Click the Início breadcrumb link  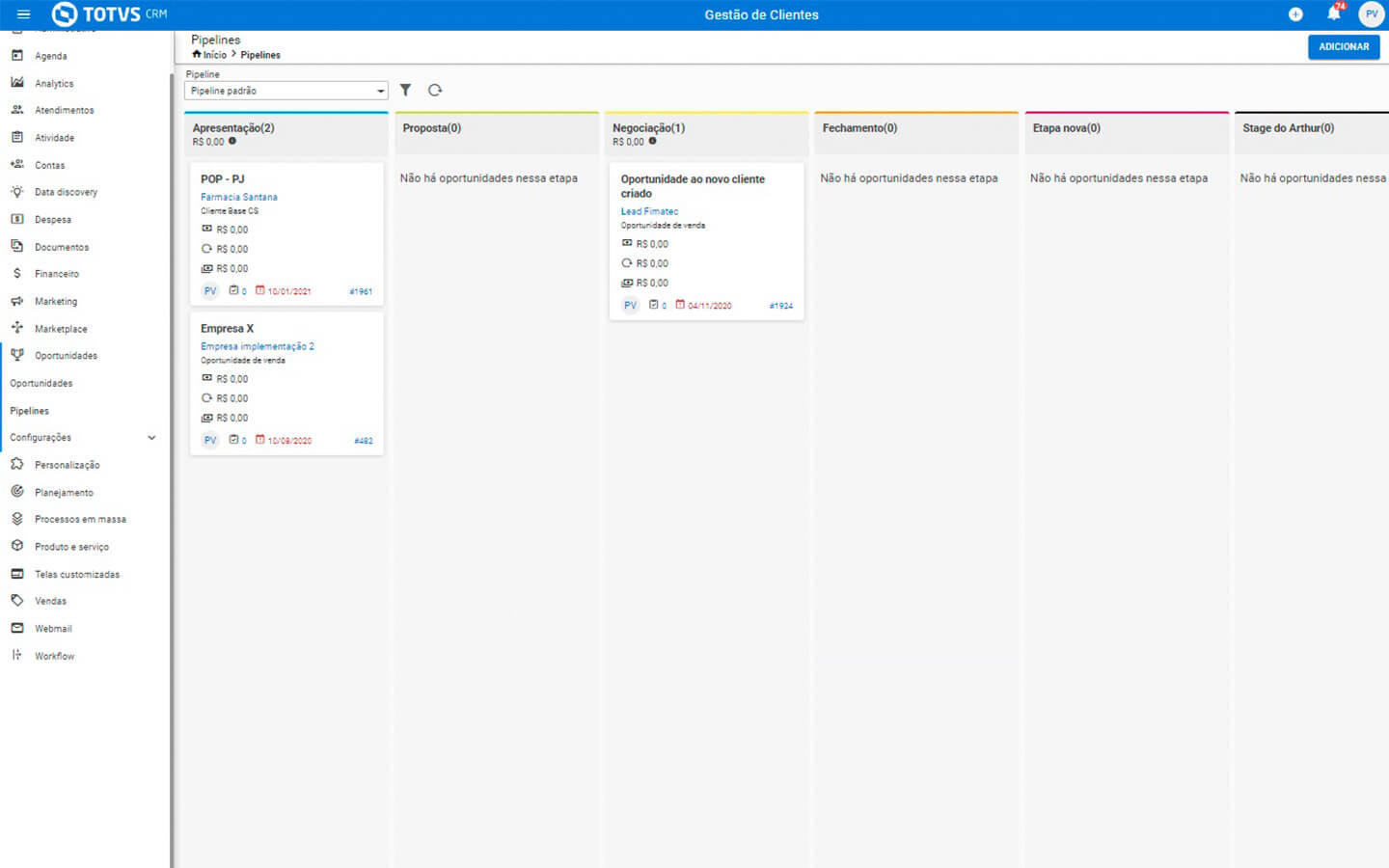[x=214, y=55]
